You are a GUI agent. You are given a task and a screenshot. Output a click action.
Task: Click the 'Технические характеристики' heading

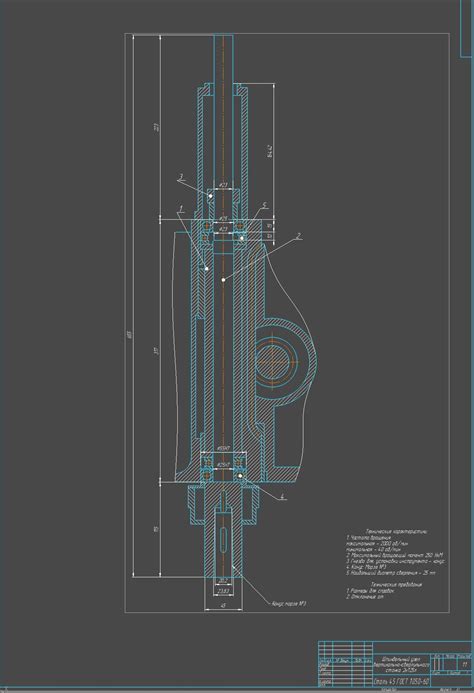396,532
